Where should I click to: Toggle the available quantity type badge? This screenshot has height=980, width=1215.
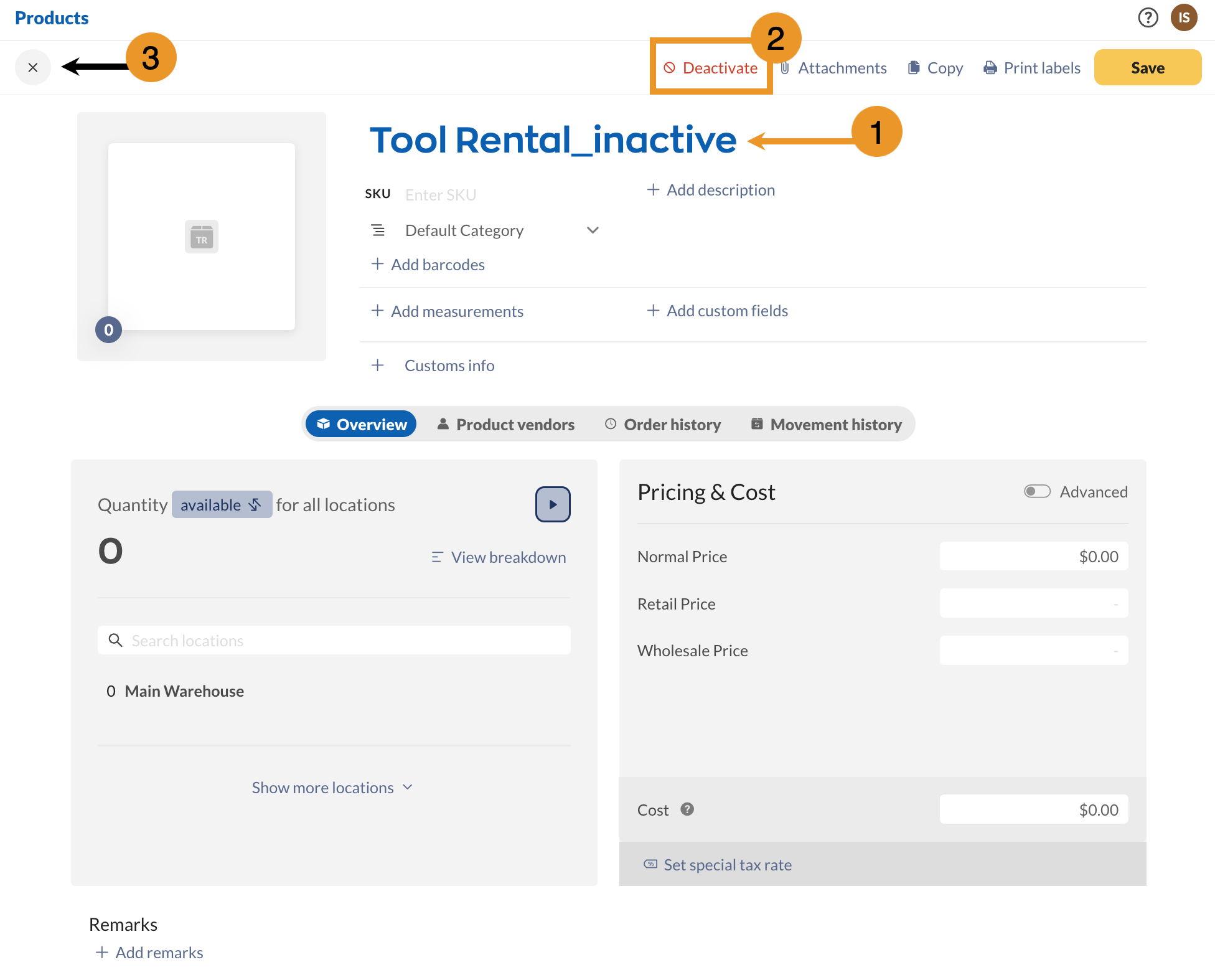point(222,504)
